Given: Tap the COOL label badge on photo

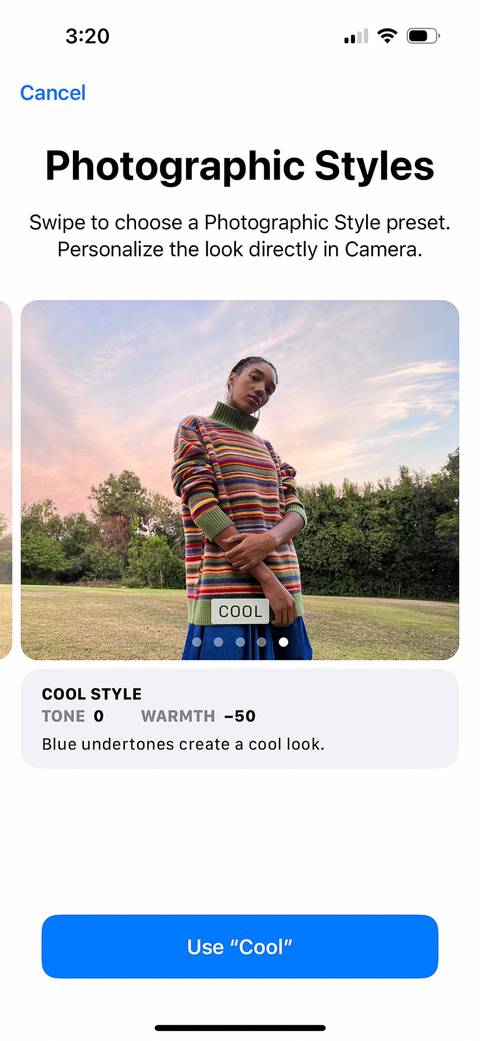Looking at the screenshot, I should click(x=240, y=611).
